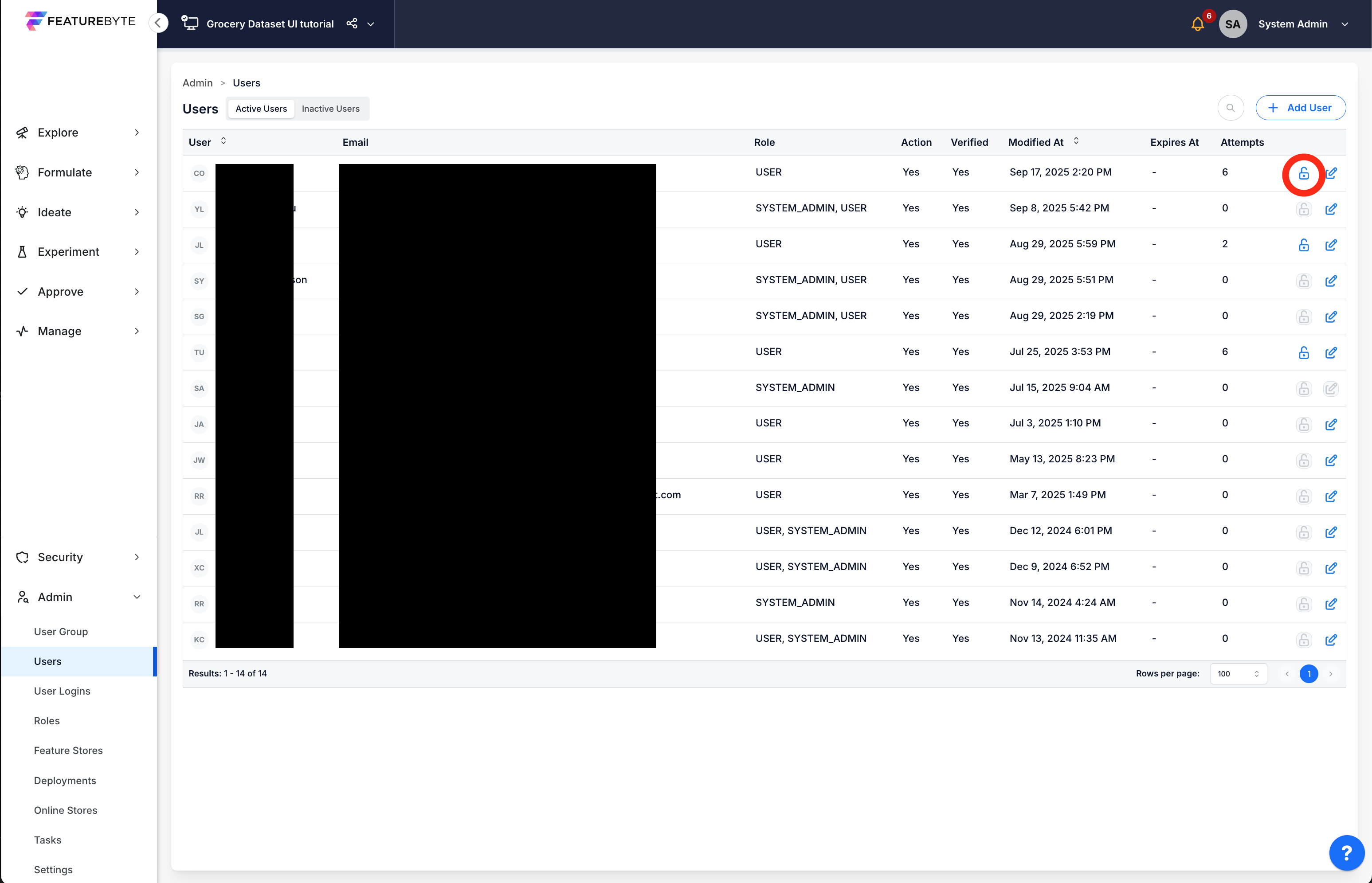The height and width of the screenshot is (883, 1372).
Task: Click the search magnifier icon
Action: [x=1231, y=108]
